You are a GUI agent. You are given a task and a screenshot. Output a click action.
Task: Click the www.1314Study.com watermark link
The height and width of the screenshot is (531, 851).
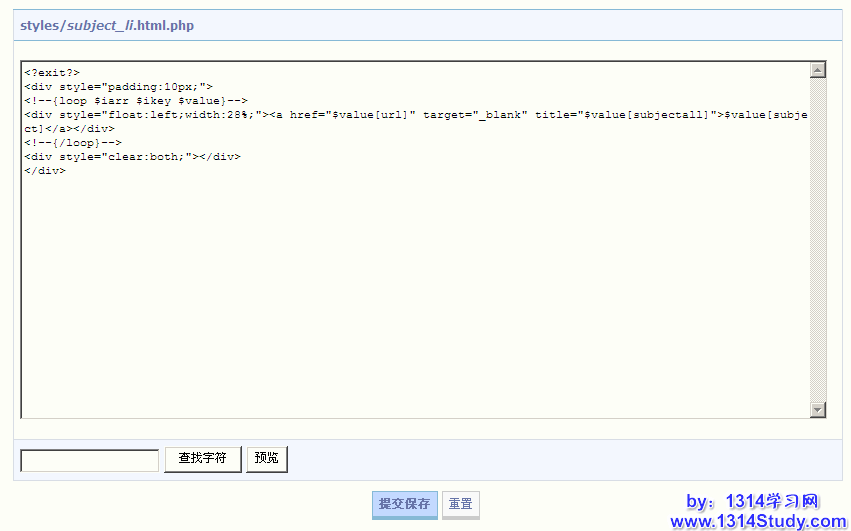click(x=757, y=521)
